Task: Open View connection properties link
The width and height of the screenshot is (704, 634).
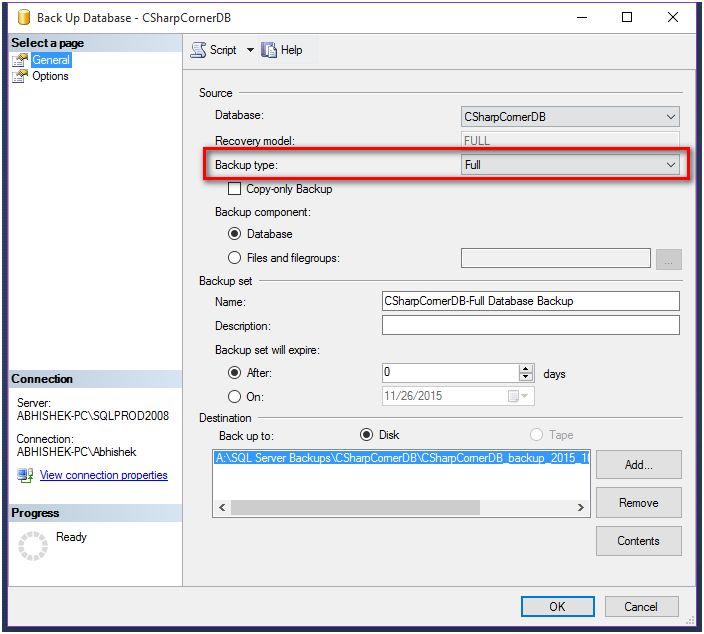Action: [104, 475]
